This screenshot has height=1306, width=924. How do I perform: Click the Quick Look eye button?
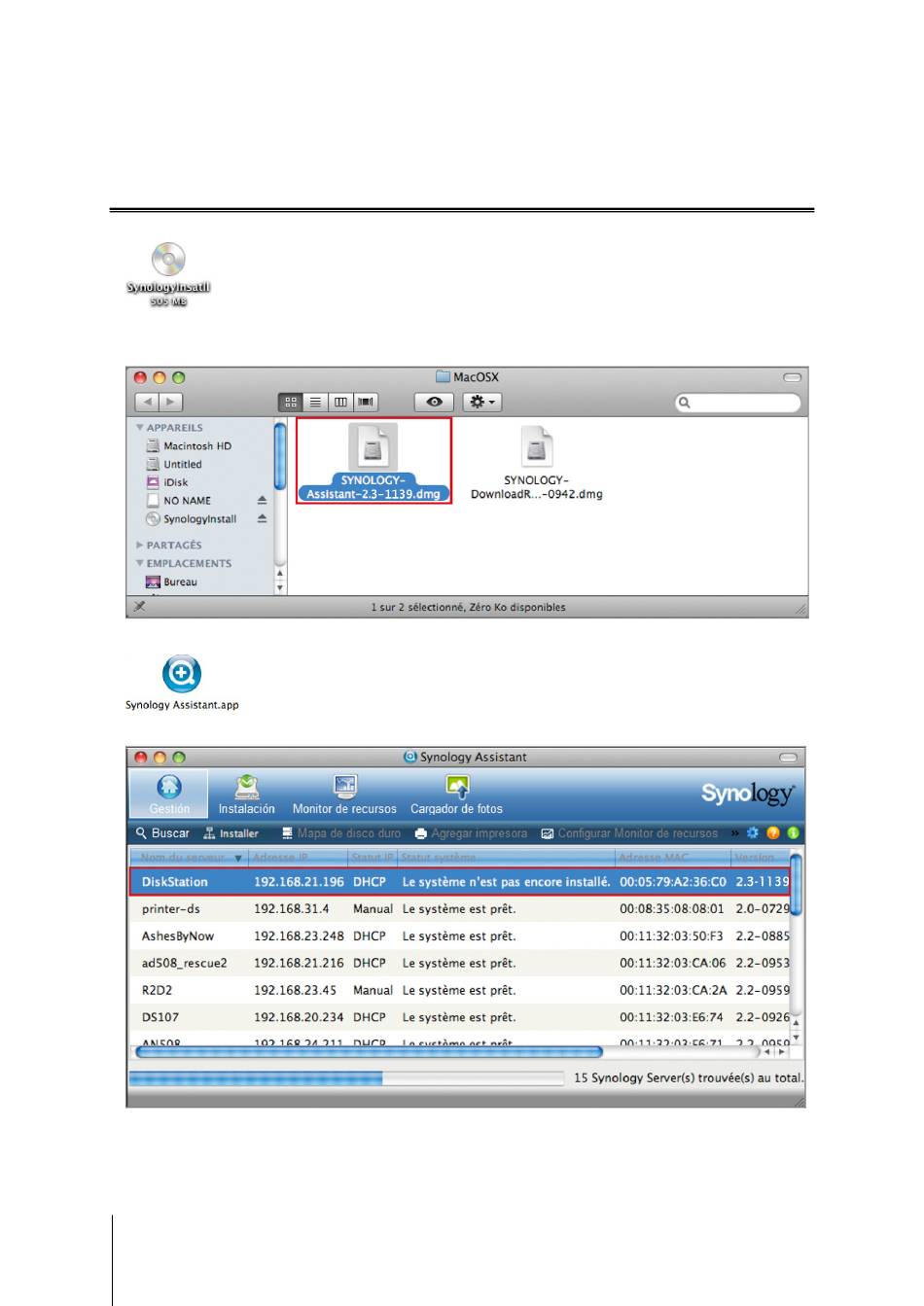tap(435, 402)
